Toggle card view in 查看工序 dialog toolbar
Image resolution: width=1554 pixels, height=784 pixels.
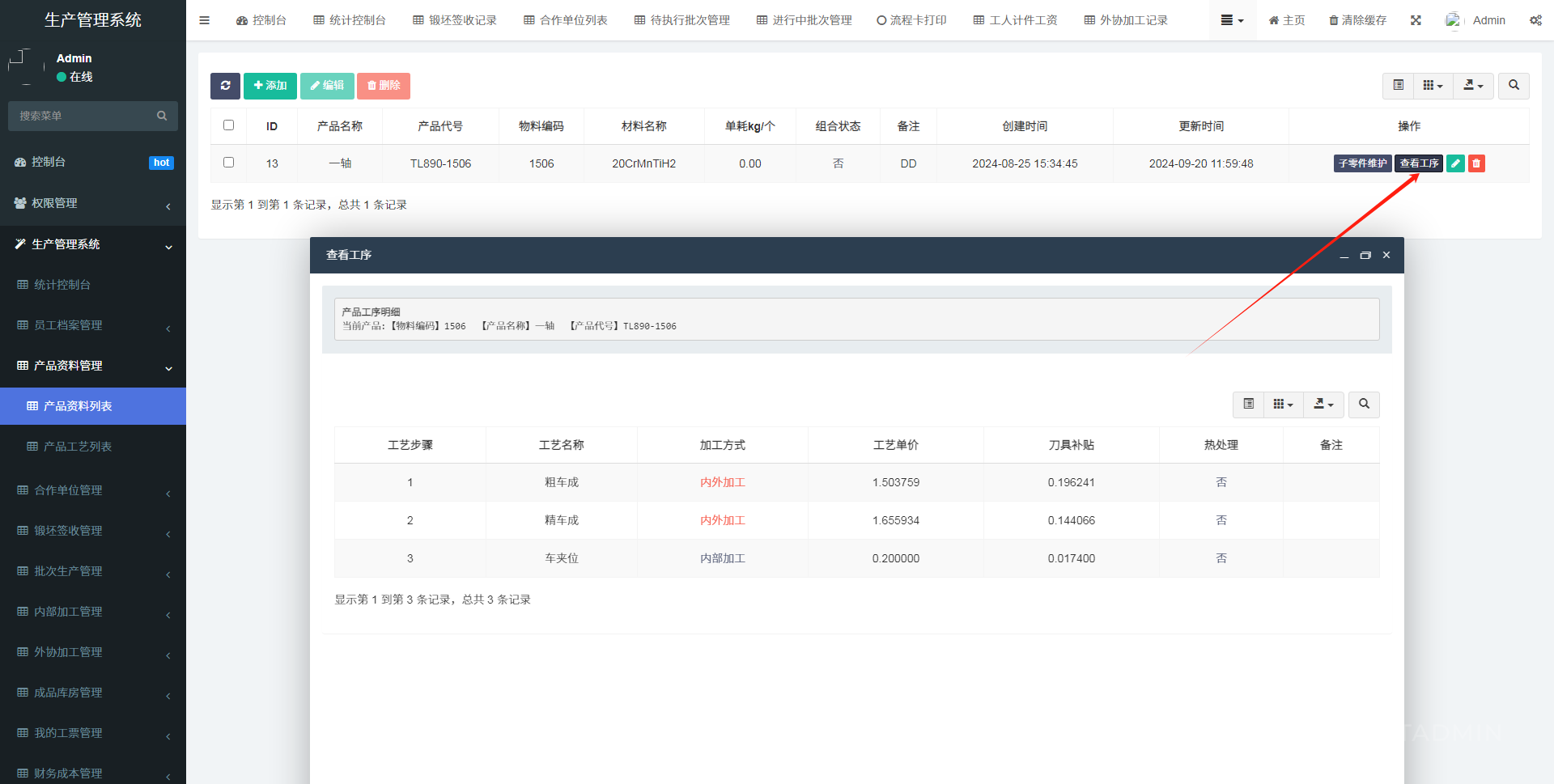(1248, 405)
